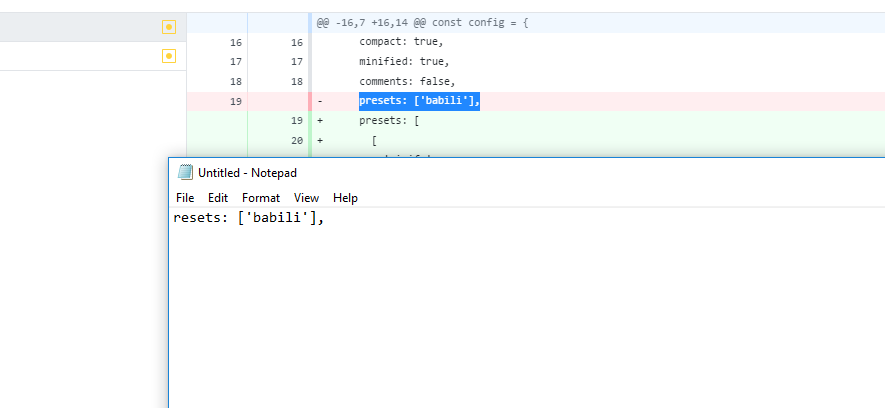The width and height of the screenshot is (885, 408).
Task: Open the File menu in Notepad
Action: click(x=185, y=198)
